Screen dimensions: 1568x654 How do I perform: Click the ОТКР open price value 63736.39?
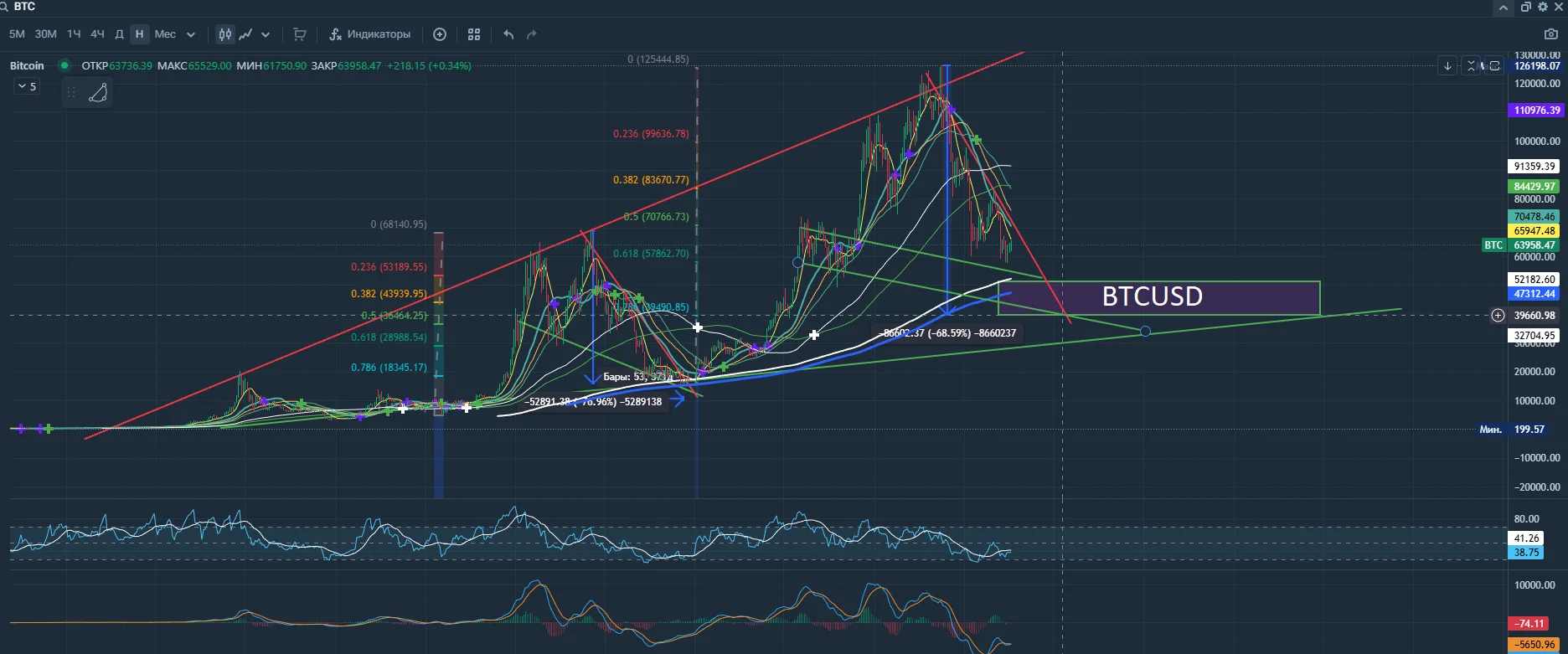point(131,65)
